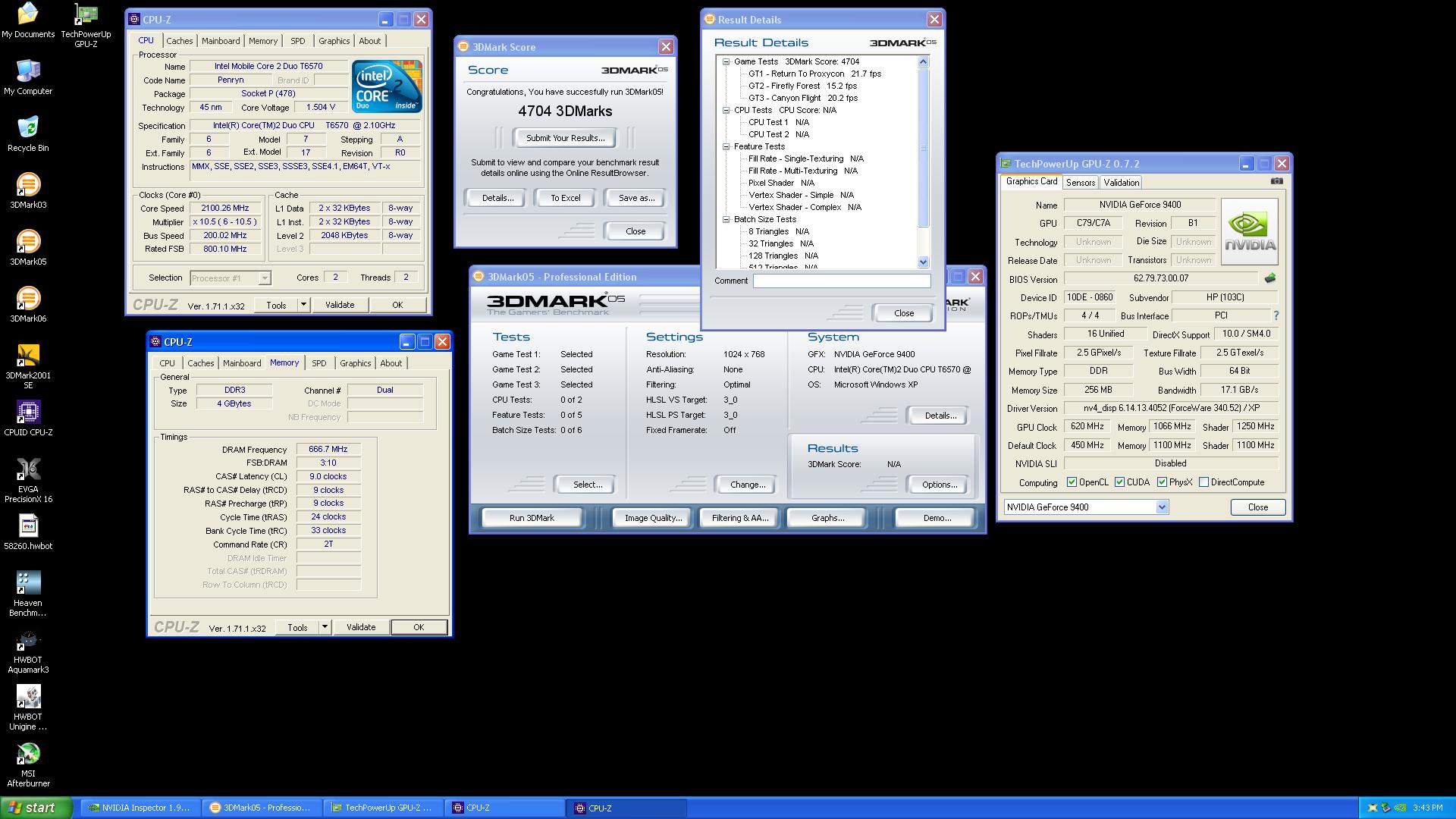Collapse the CPU Tests tree node
Screen dimensions: 1456x819
pos(726,111)
